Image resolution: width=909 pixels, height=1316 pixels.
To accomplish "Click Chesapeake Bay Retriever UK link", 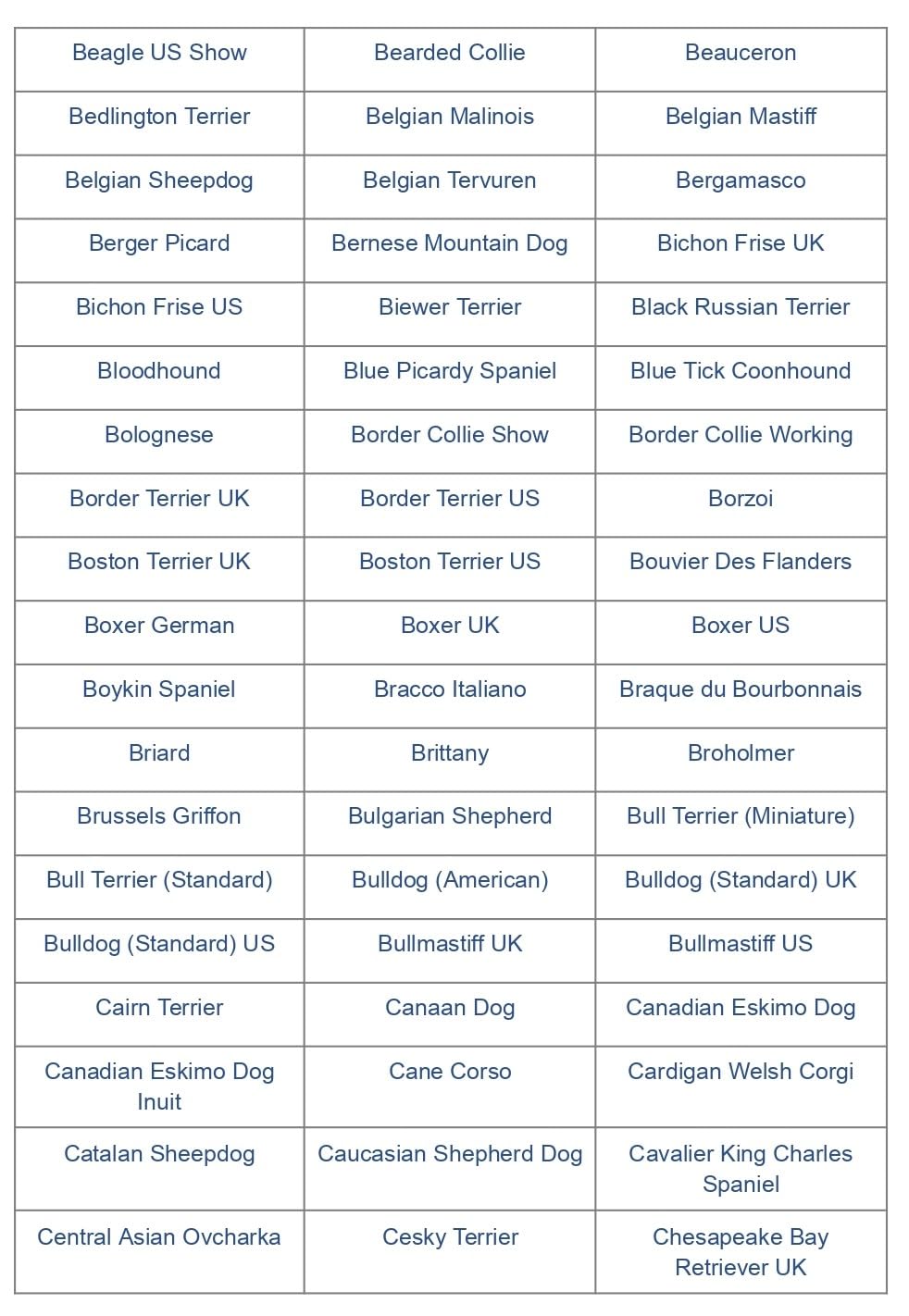I will pyautogui.click(x=740, y=1252).
